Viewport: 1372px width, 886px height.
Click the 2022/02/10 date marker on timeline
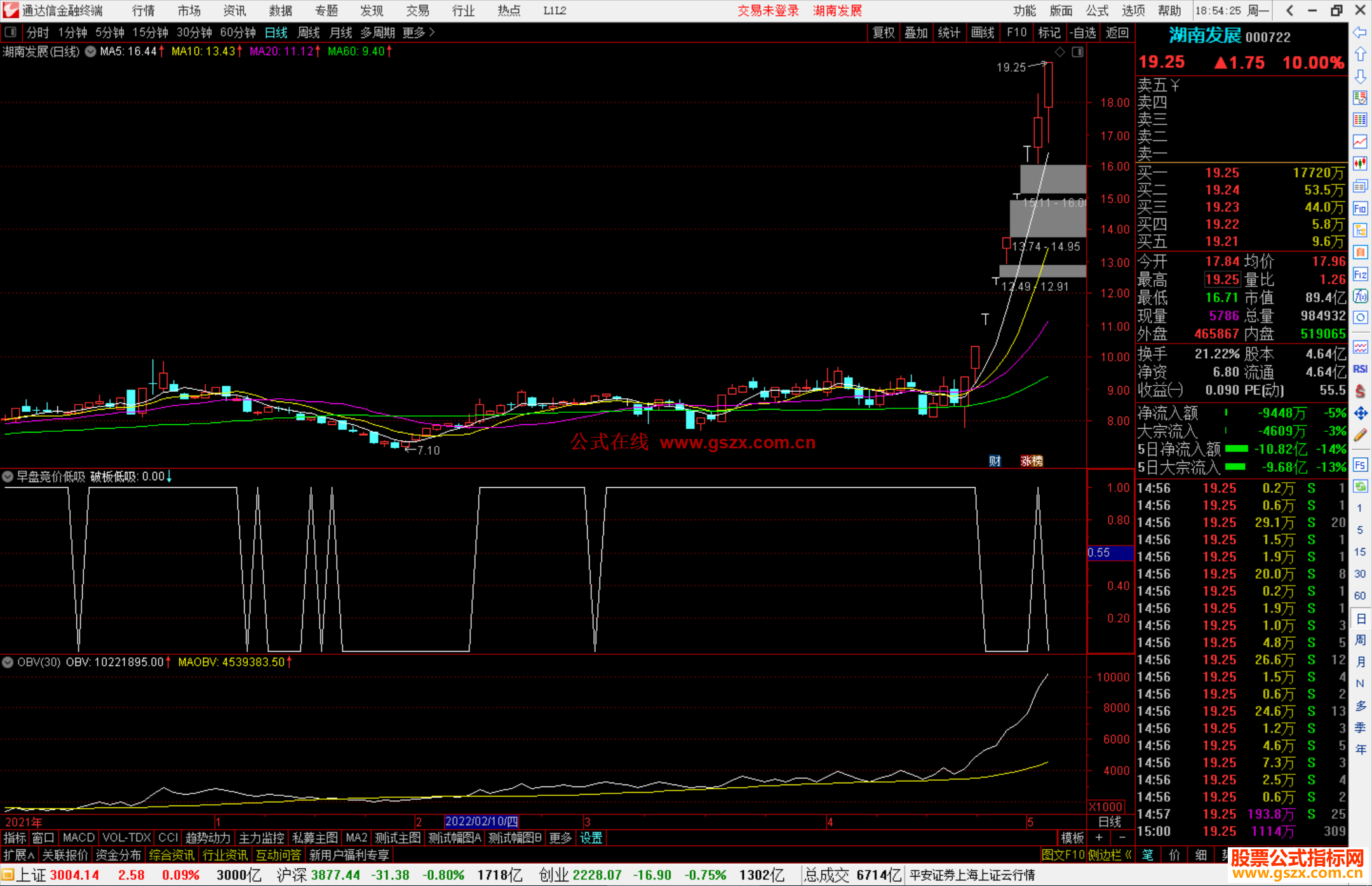481,822
